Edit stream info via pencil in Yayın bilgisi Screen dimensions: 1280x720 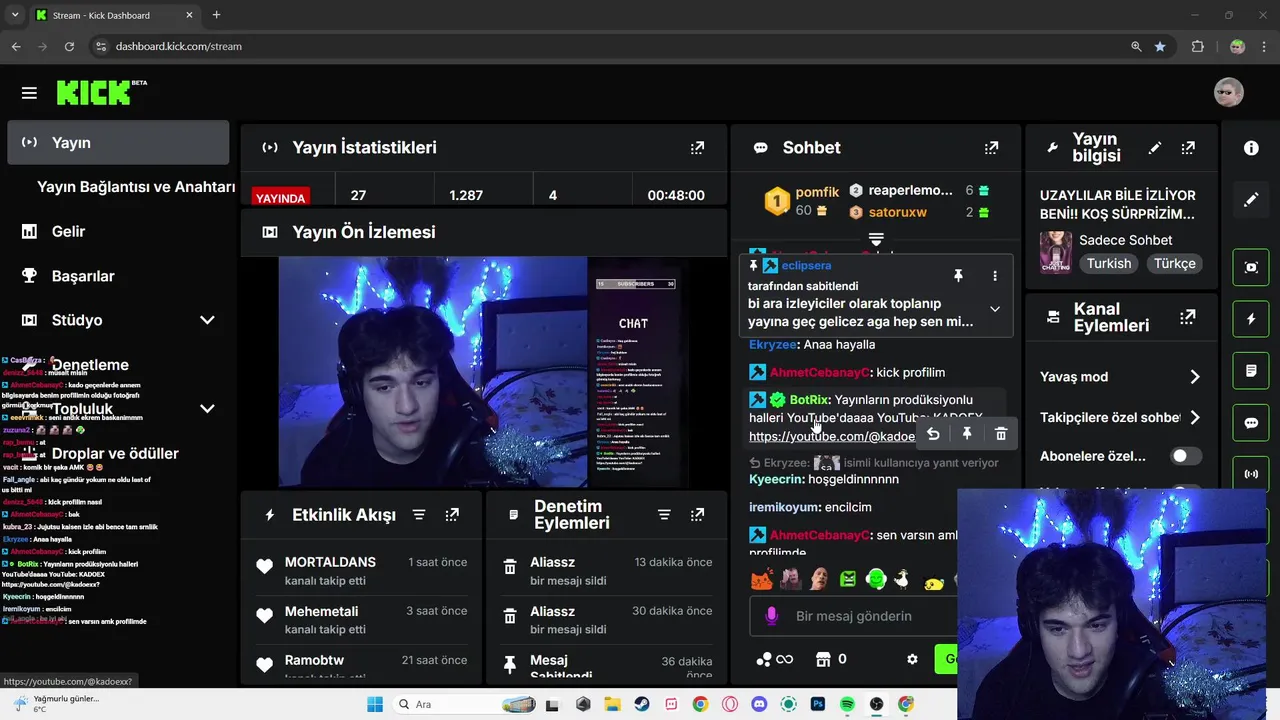tap(1155, 147)
